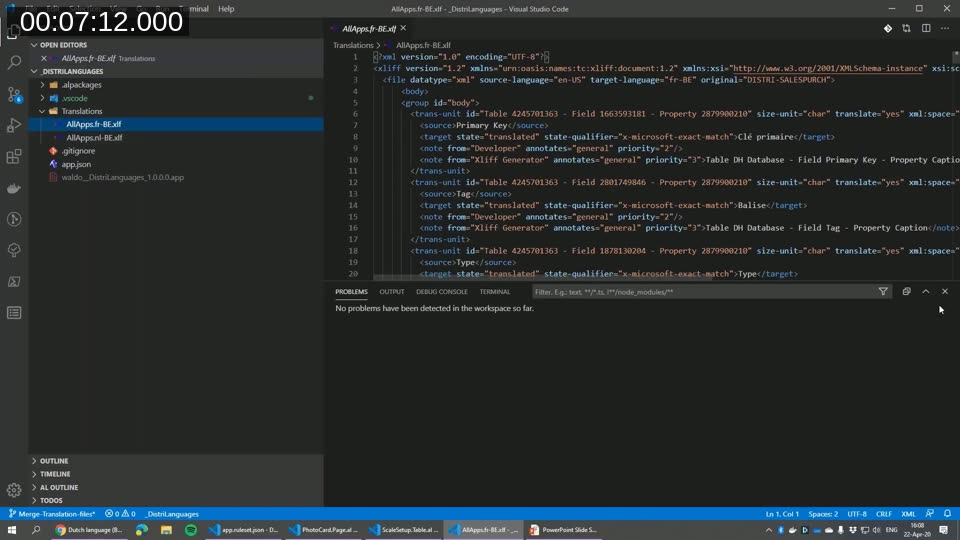The image size is (960, 540).
Task: Click the Windows Start button
Action: [x=12, y=530]
